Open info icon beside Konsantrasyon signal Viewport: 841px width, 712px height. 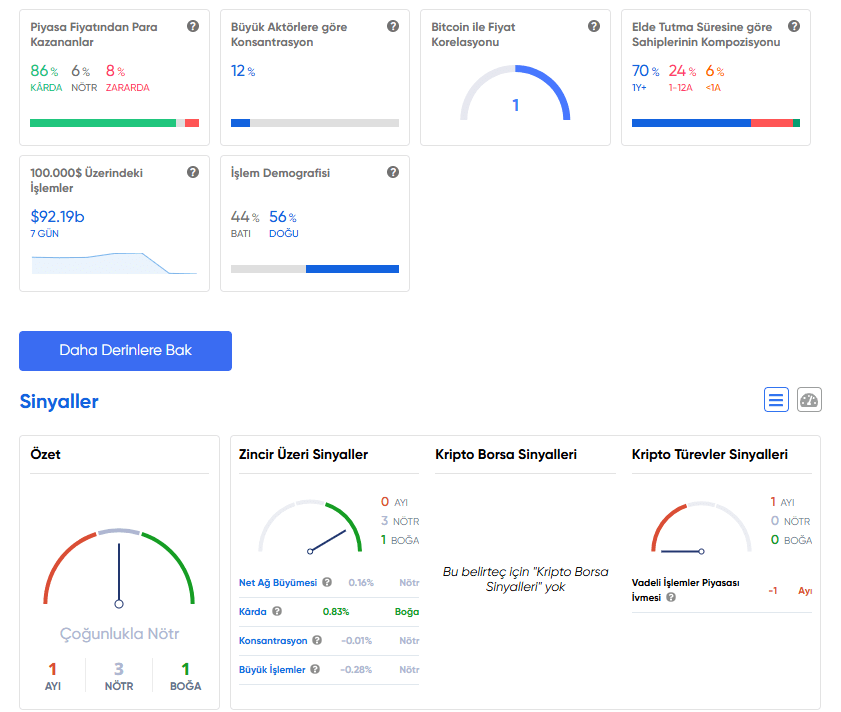tap(317, 640)
